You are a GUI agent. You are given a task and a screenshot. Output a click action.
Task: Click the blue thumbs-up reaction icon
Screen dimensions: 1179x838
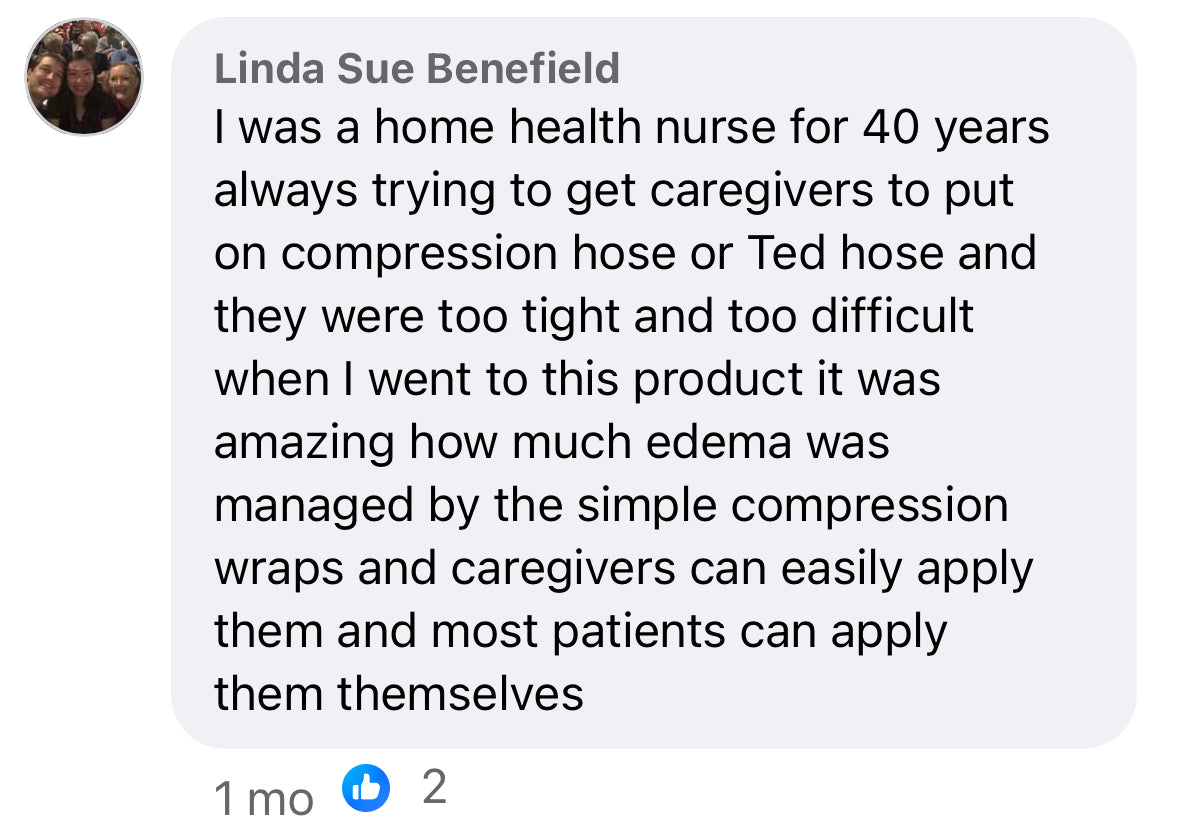365,789
